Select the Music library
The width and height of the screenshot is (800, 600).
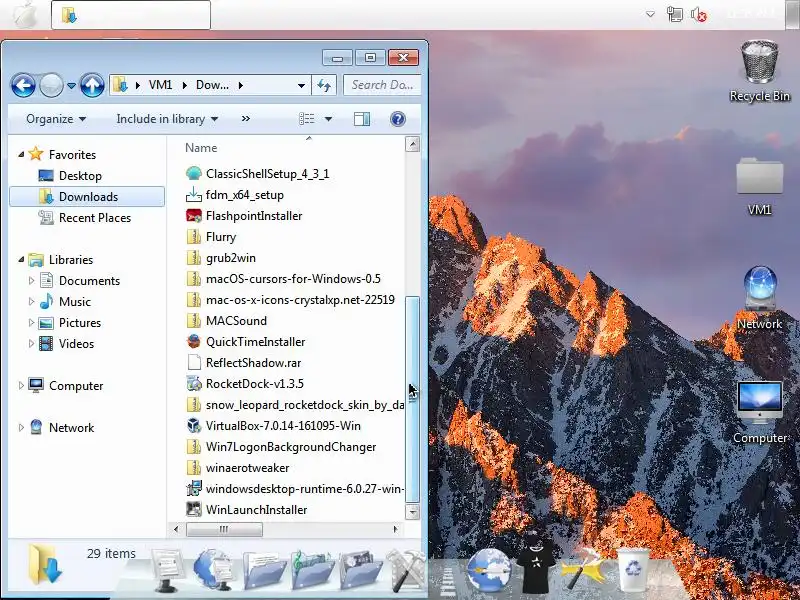(74, 302)
